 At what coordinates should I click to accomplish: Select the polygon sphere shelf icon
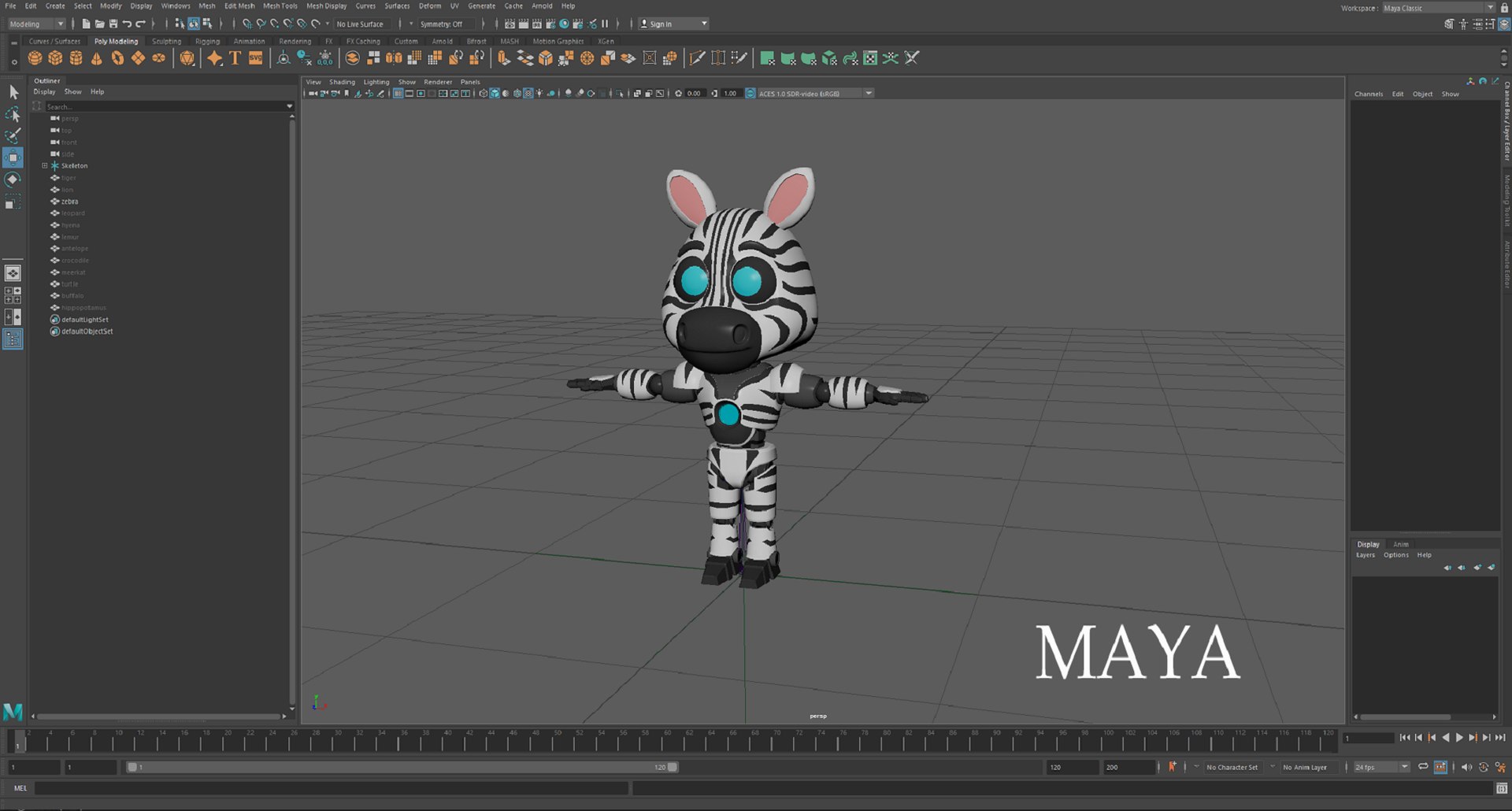35,58
